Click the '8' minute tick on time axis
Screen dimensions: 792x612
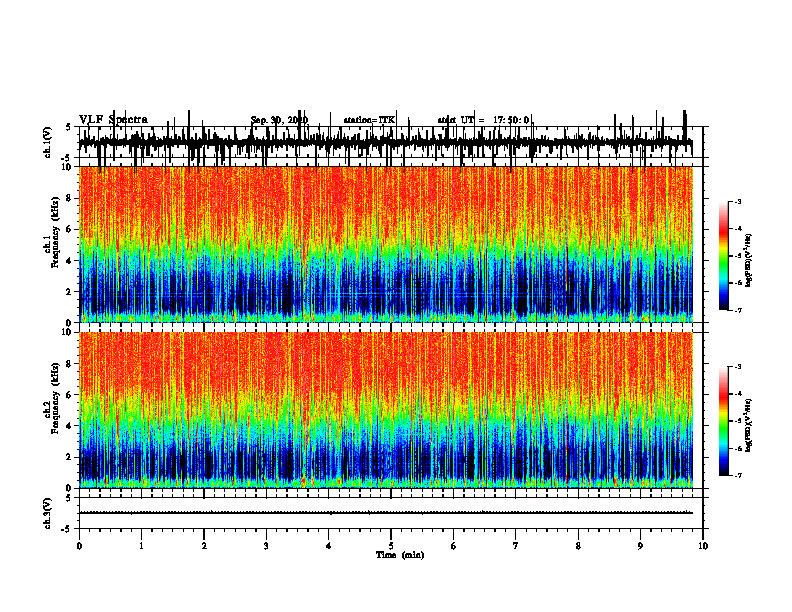[578, 546]
